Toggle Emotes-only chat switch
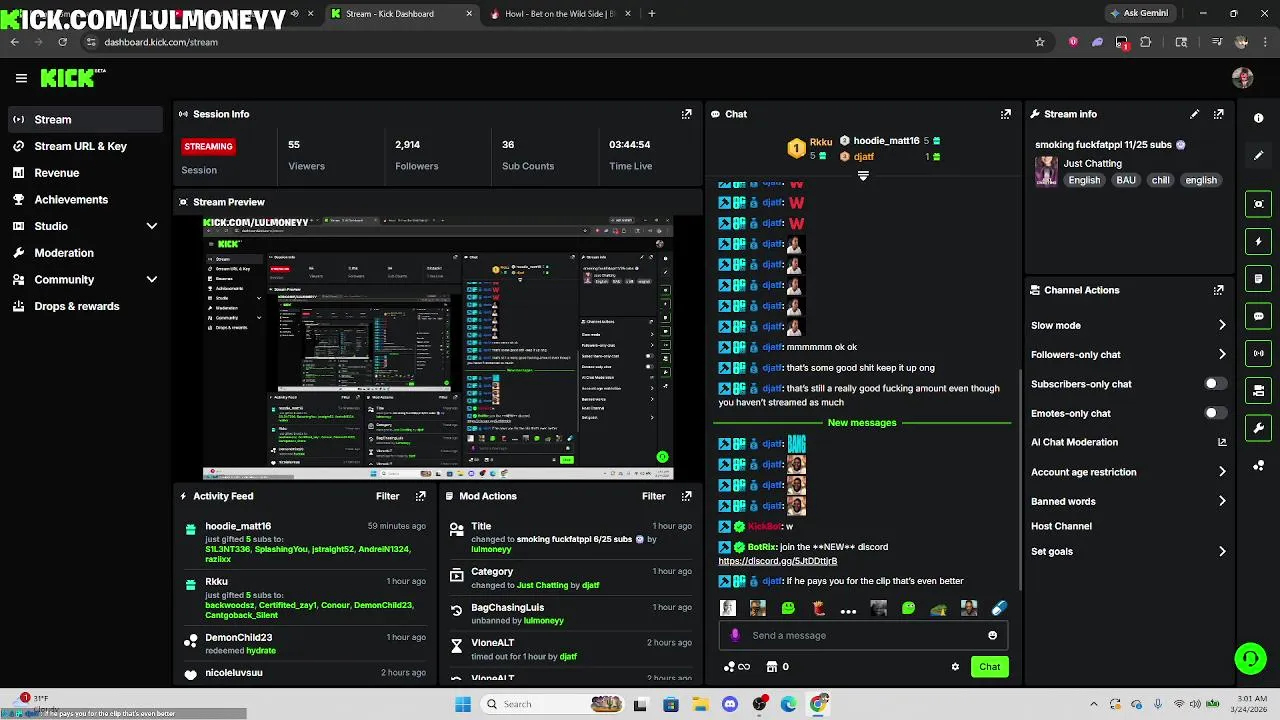The width and height of the screenshot is (1280, 720). click(x=1214, y=413)
